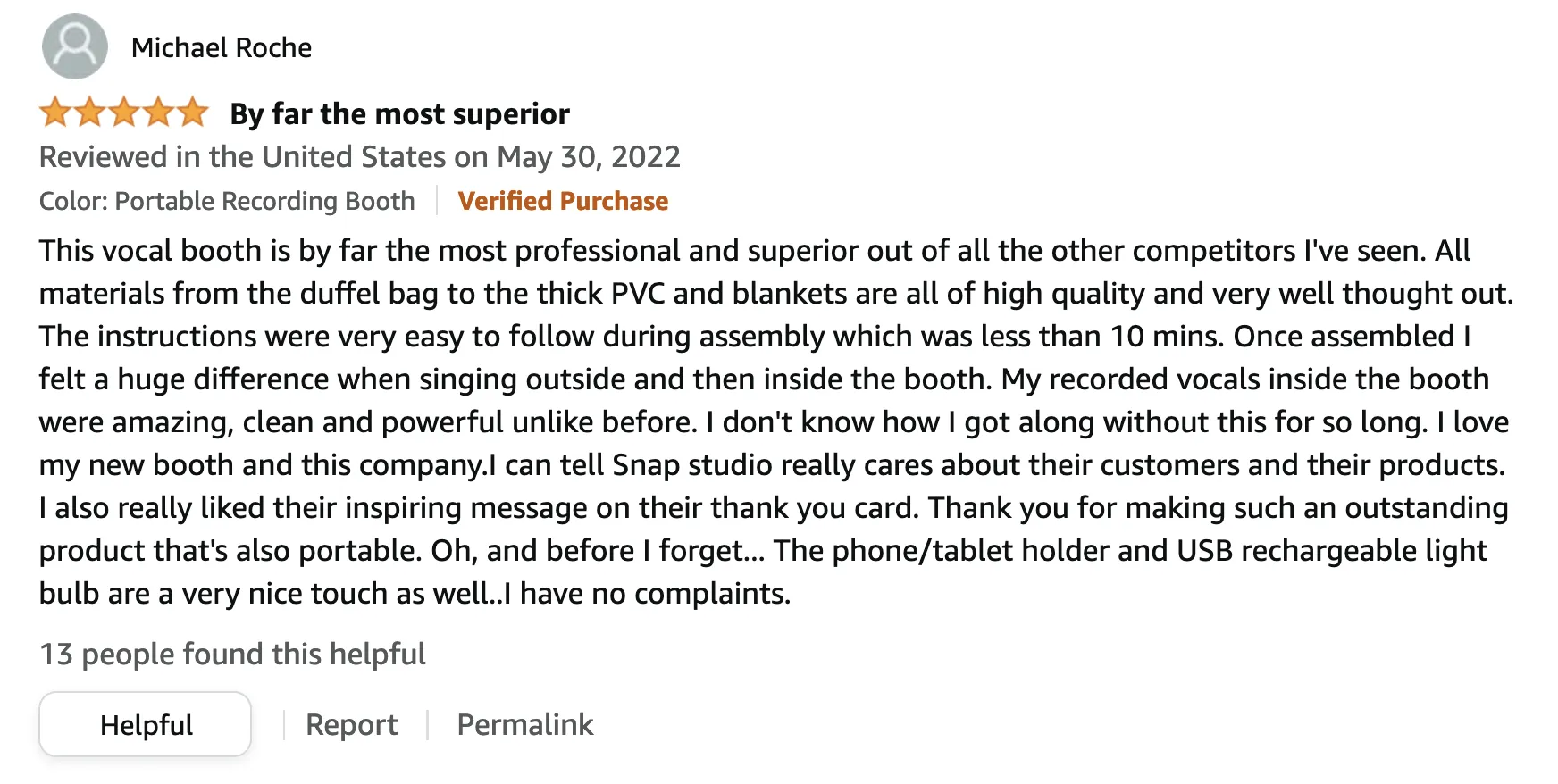Screen dimensions: 1558x784
Task: Click the first line of review body
Action: click(754, 251)
